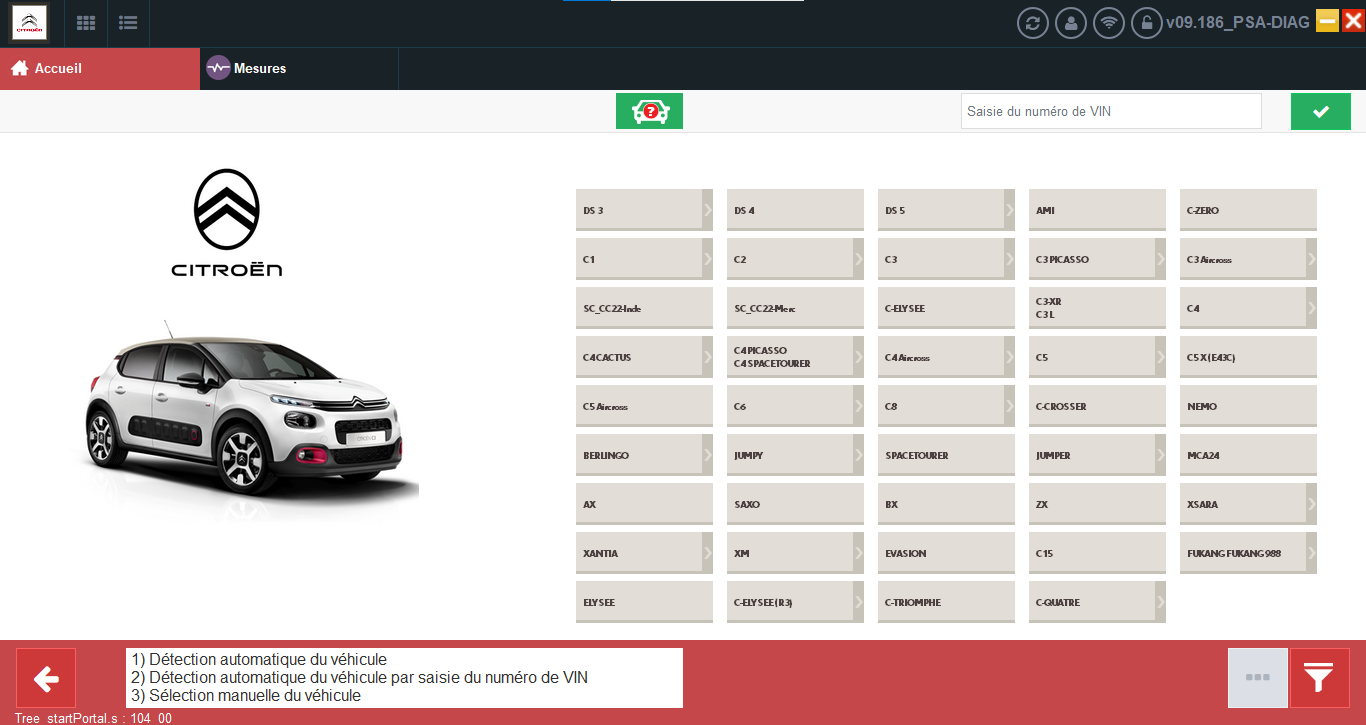1366x725 pixels.
Task: Open the grid view icon
Action: point(86,22)
